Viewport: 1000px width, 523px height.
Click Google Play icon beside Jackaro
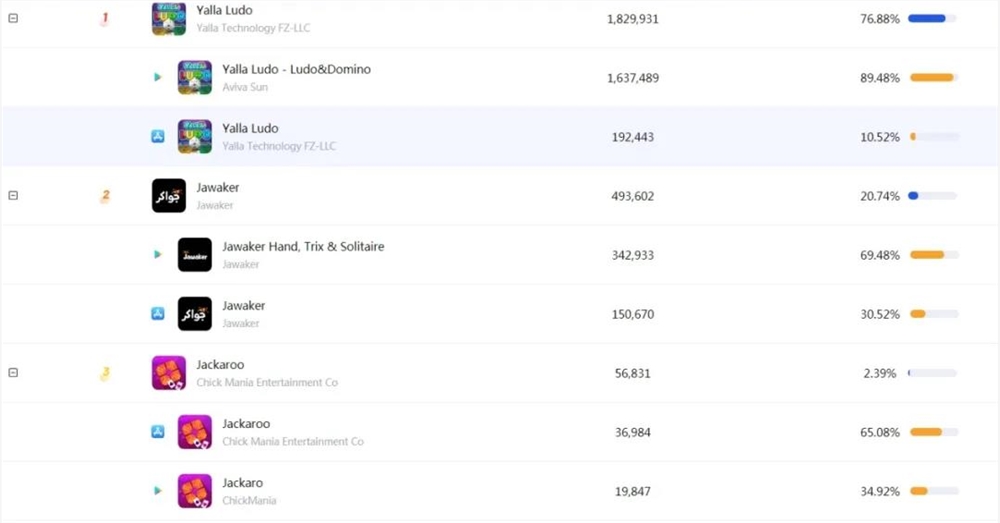click(x=157, y=491)
